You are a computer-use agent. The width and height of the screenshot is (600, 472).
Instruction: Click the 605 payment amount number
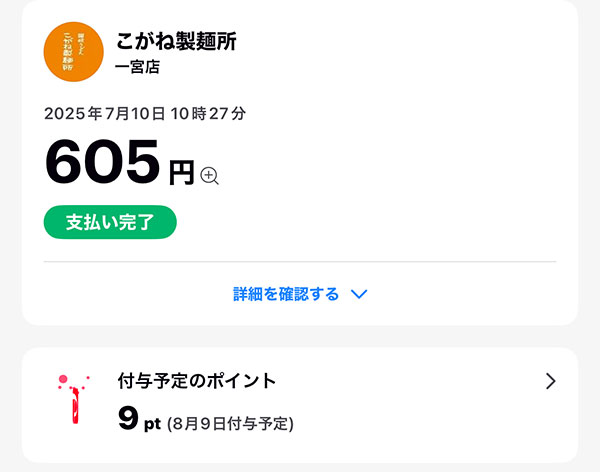[x=102, y=162]
